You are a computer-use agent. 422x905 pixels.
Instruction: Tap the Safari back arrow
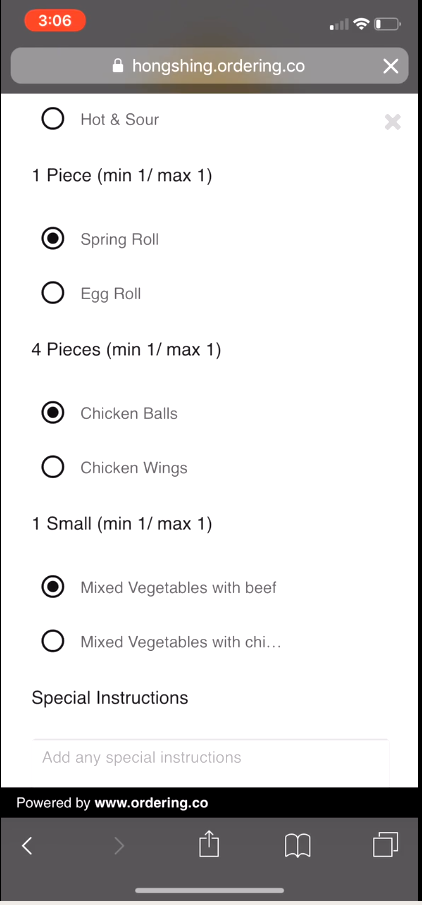tap(27, 846)
